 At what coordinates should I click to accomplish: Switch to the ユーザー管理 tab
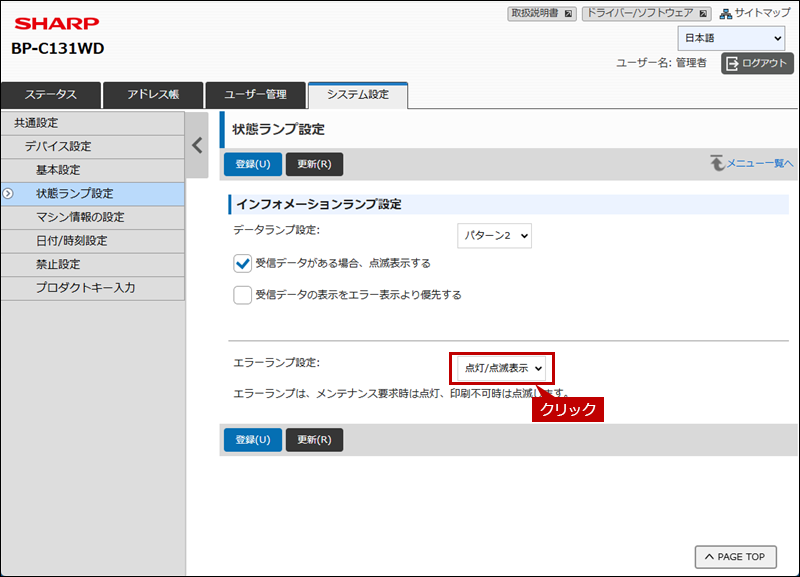[x=255, y=94]
